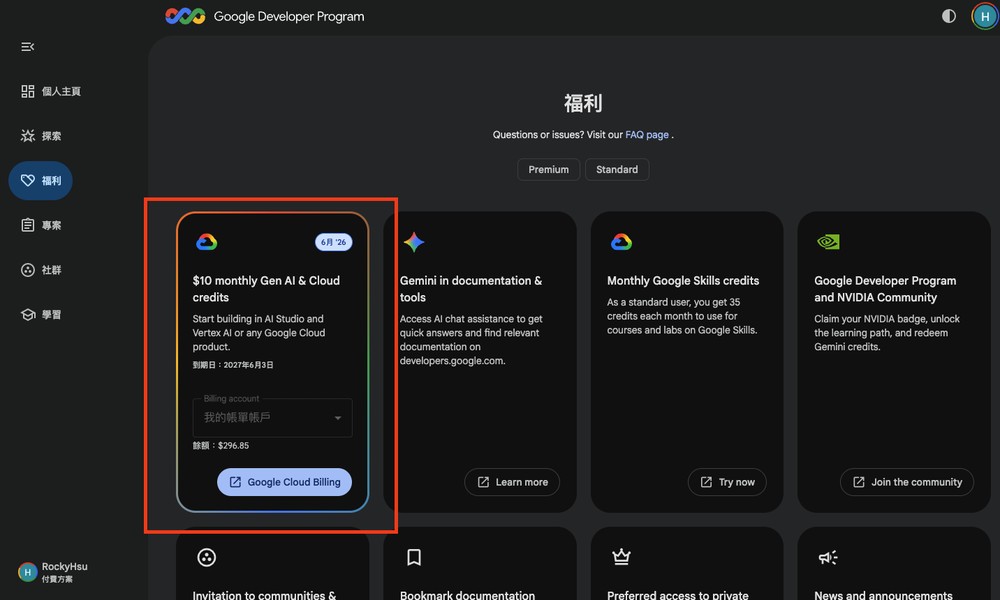The width and height of the screenshot is (1000, 600).
Task: Click the 'Bookmark documentation' card title
Action: click(x=467, y=595)
